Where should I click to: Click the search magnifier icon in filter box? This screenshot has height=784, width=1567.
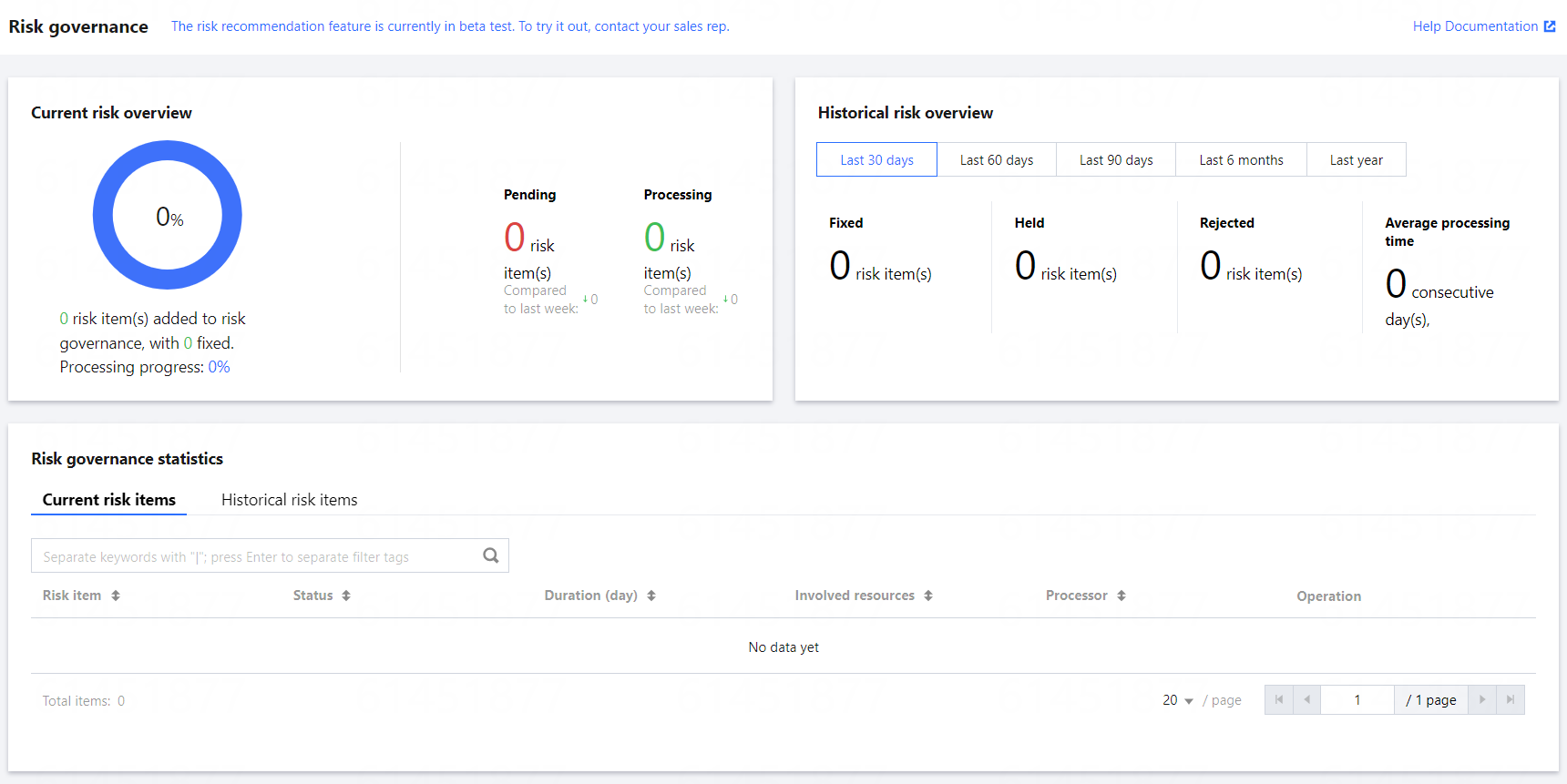coord(491,555)
